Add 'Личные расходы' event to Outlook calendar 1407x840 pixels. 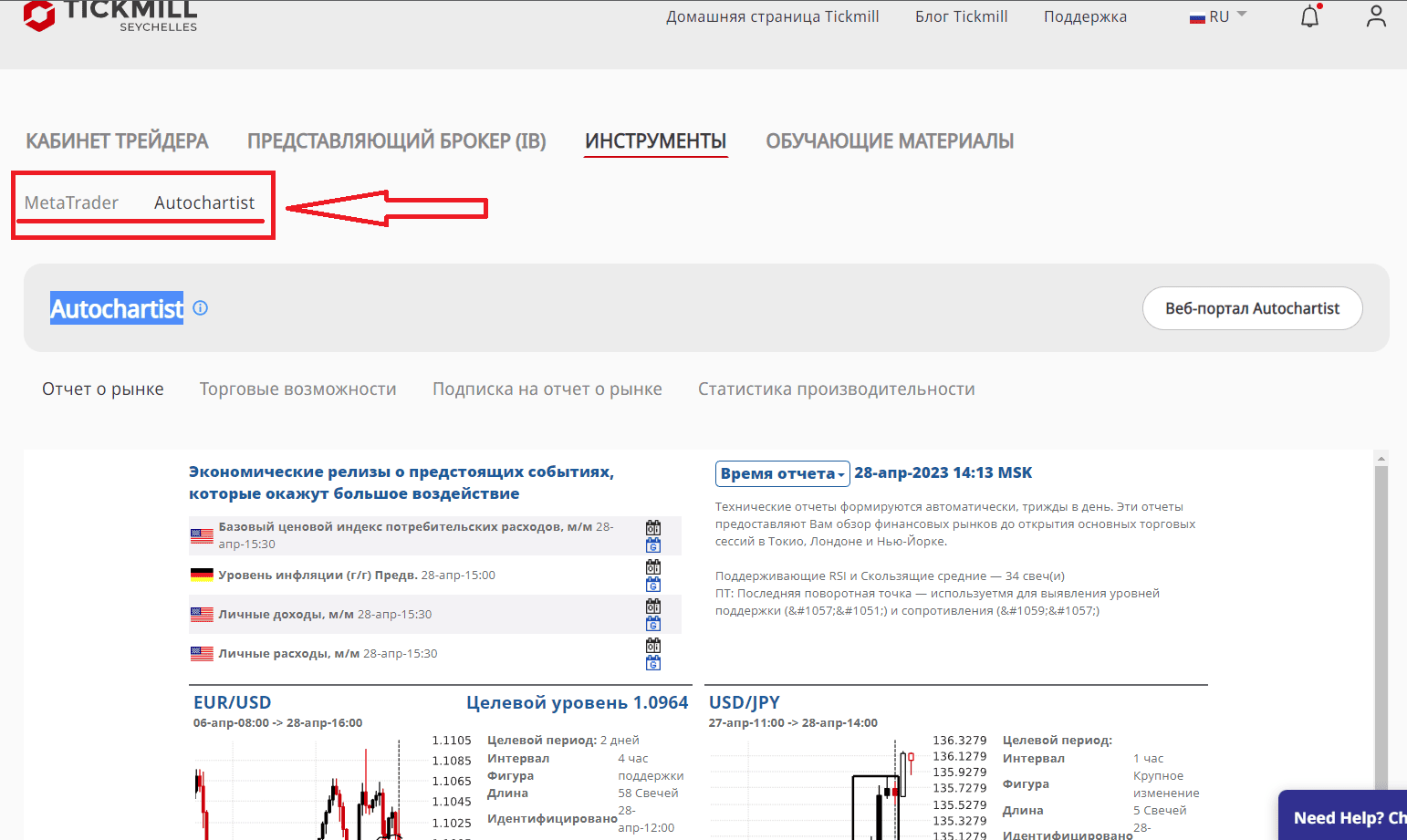(x=653, y=645)
